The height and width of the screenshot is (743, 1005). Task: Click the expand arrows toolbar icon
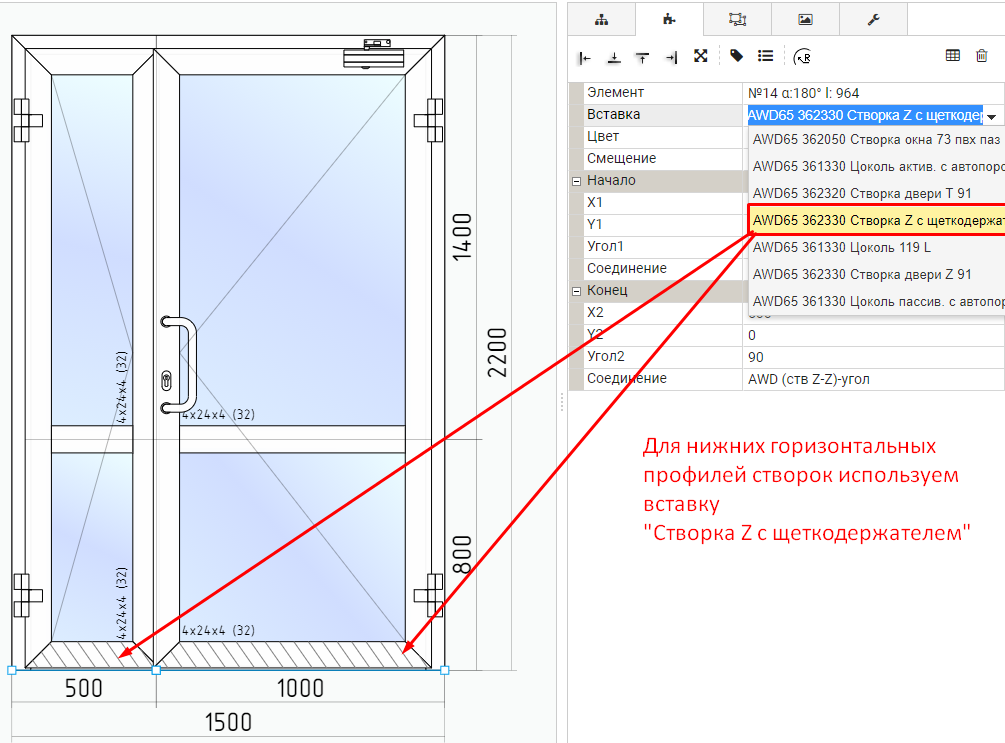701,56
